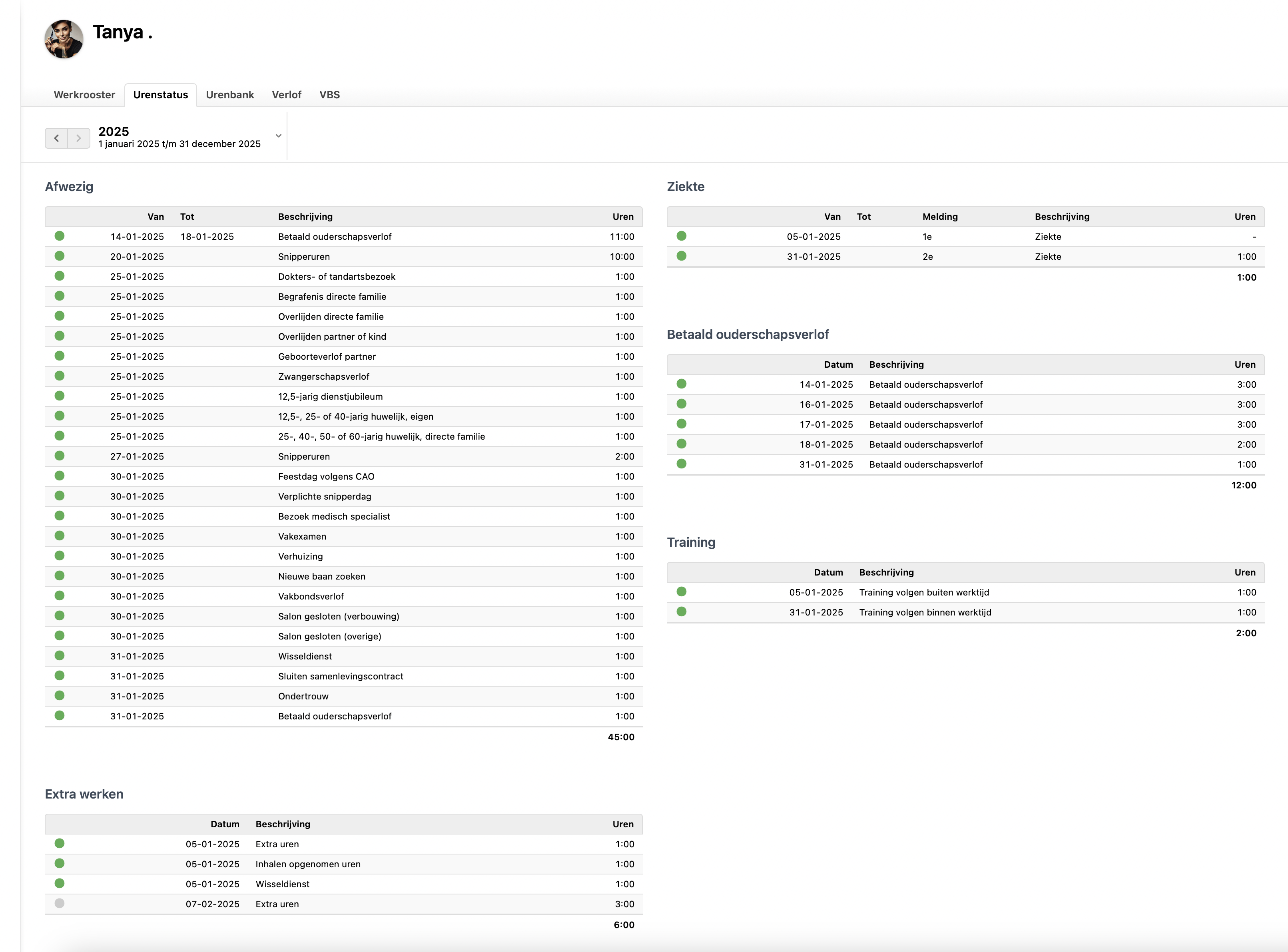Viewport: 1288px width, 952px height.
Task: Click status dot of first Ziekte entry
Action: pos(681,236)
